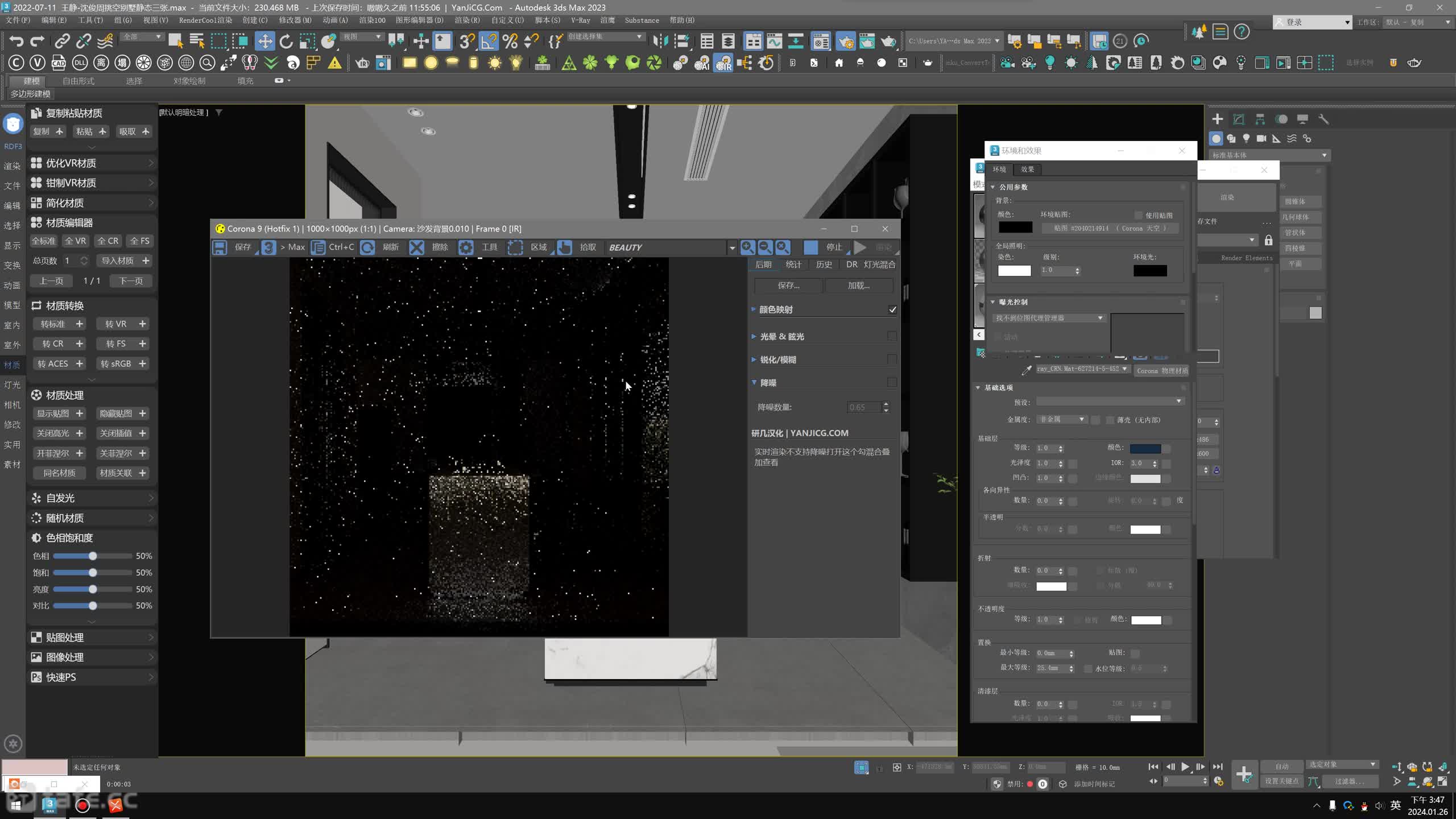Expand the 优化VR材质 panel
The width and height of the screenshot is (1456, 819).
(x=92, y=163)
